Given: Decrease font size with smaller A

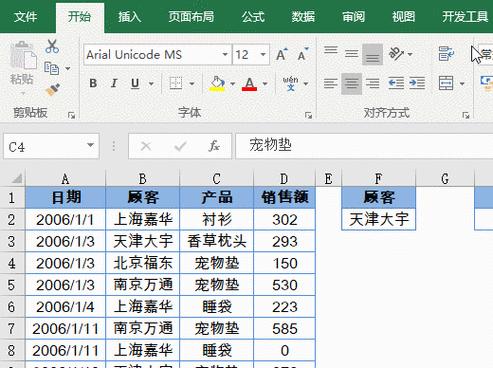Looking at the screenshot, I should [x=303, y=54].
